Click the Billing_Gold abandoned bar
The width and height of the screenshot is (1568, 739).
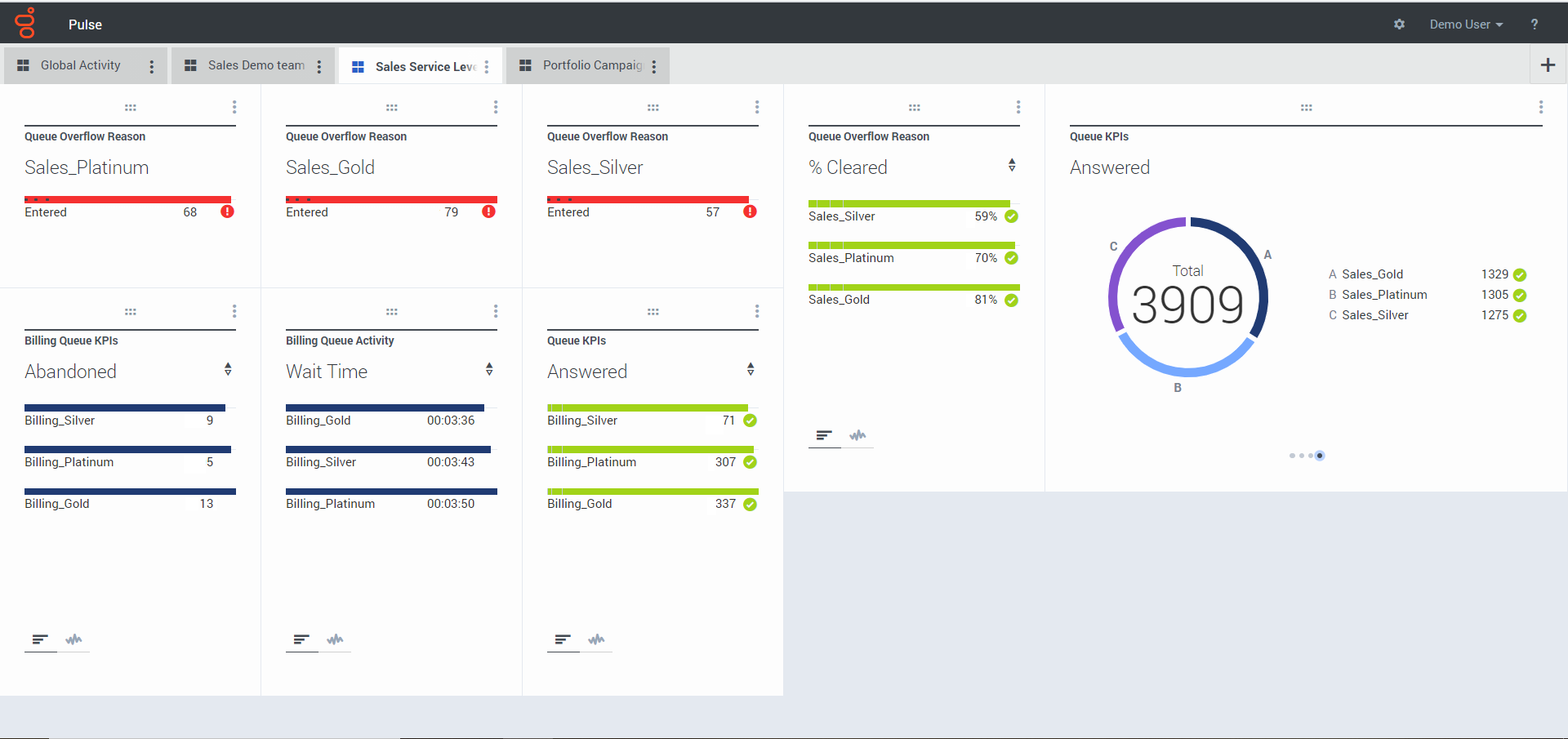pos(130,492)
